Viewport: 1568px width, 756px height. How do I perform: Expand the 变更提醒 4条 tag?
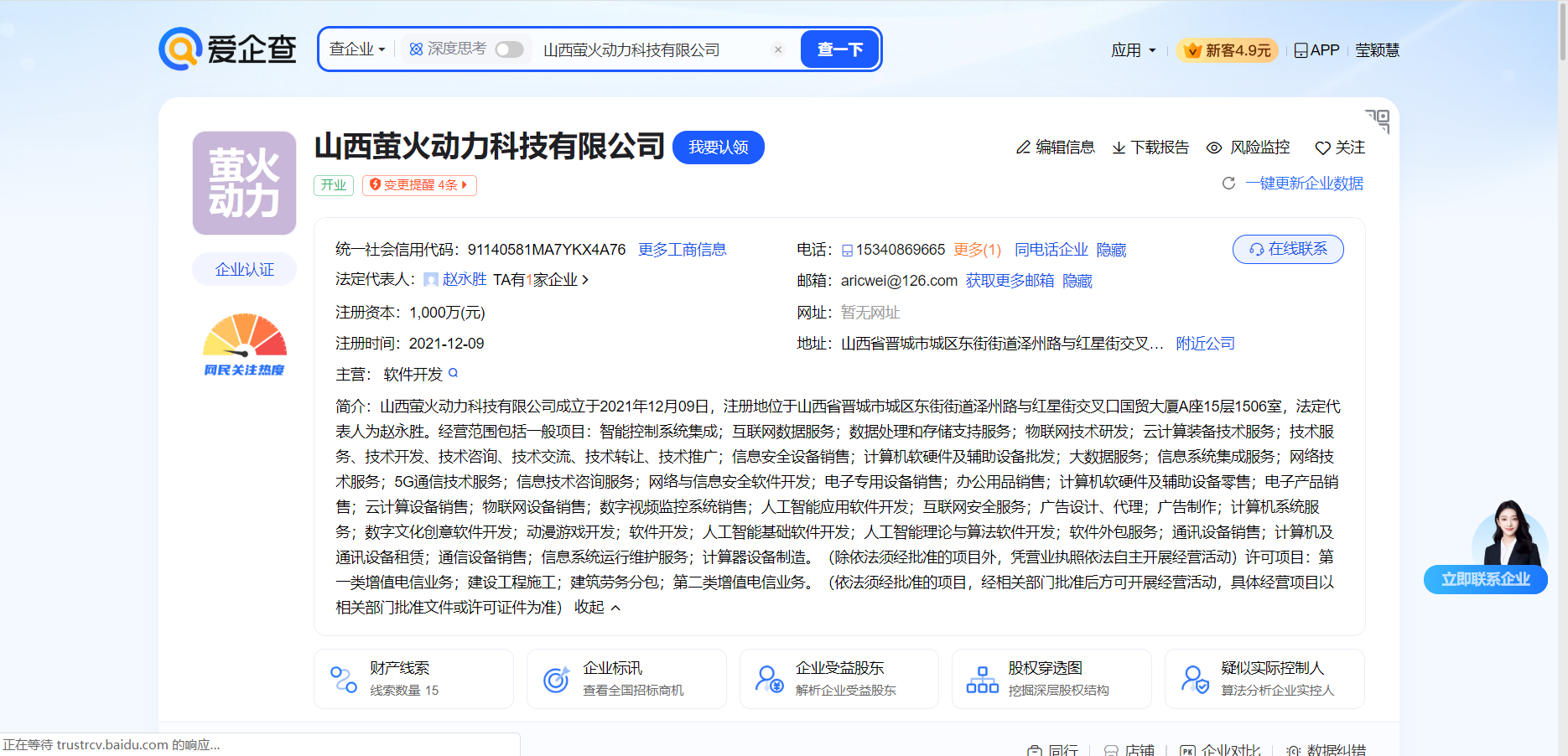419,185
